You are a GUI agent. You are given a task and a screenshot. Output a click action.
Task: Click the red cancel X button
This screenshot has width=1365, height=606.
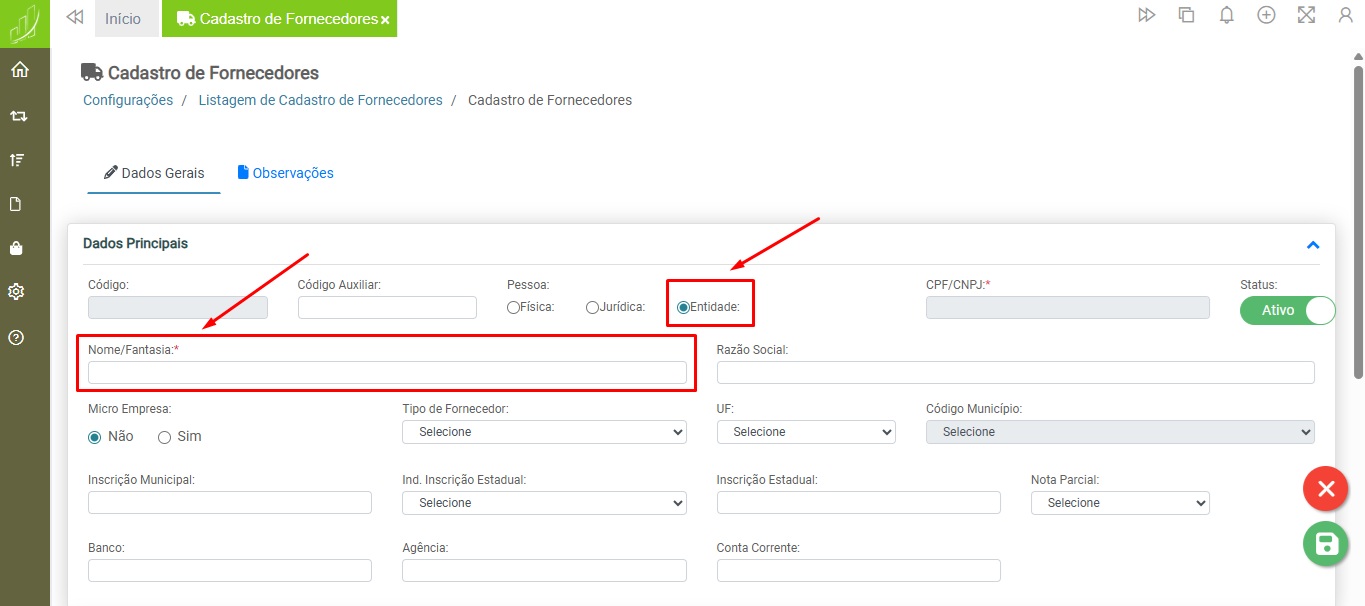click(1326, 489)
